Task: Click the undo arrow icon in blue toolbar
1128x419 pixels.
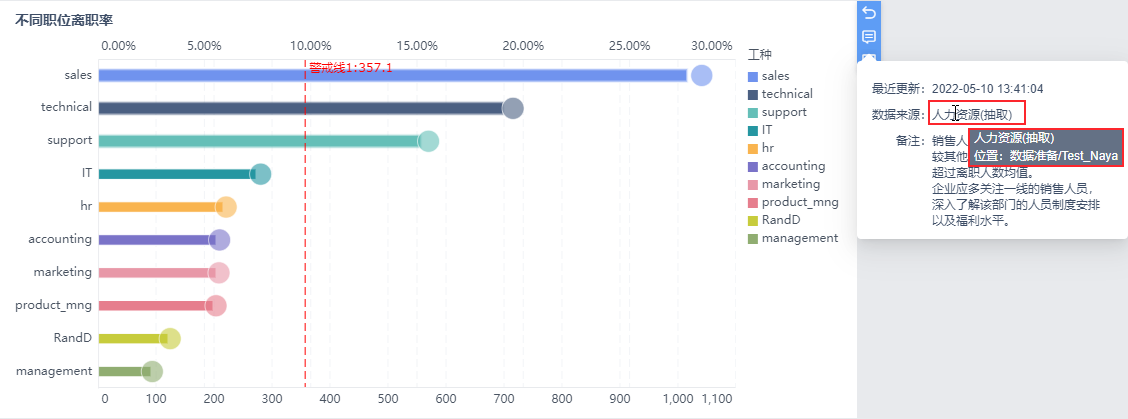Action: 869,13
